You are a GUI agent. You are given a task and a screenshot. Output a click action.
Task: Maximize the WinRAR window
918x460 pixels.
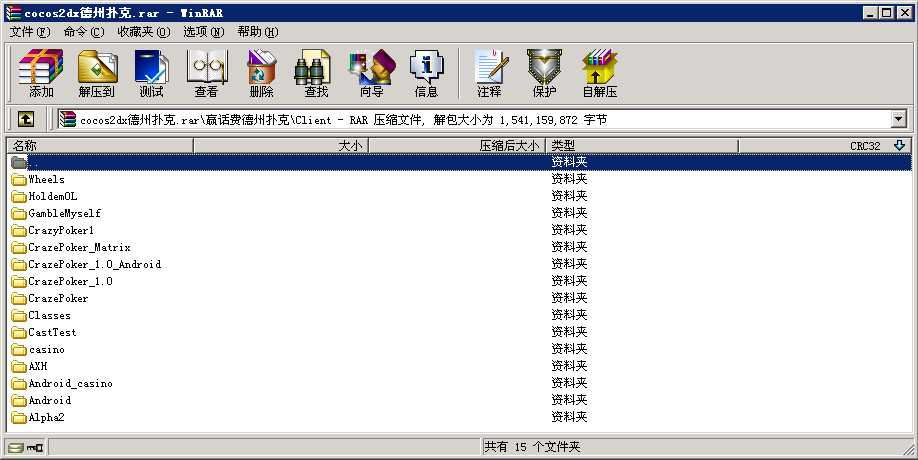(x=887, y=12)
